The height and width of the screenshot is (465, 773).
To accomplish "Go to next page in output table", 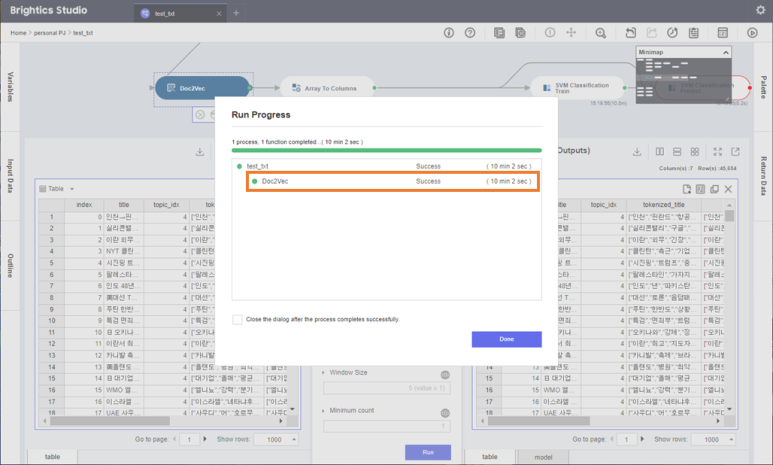I will tap(642, 439).
